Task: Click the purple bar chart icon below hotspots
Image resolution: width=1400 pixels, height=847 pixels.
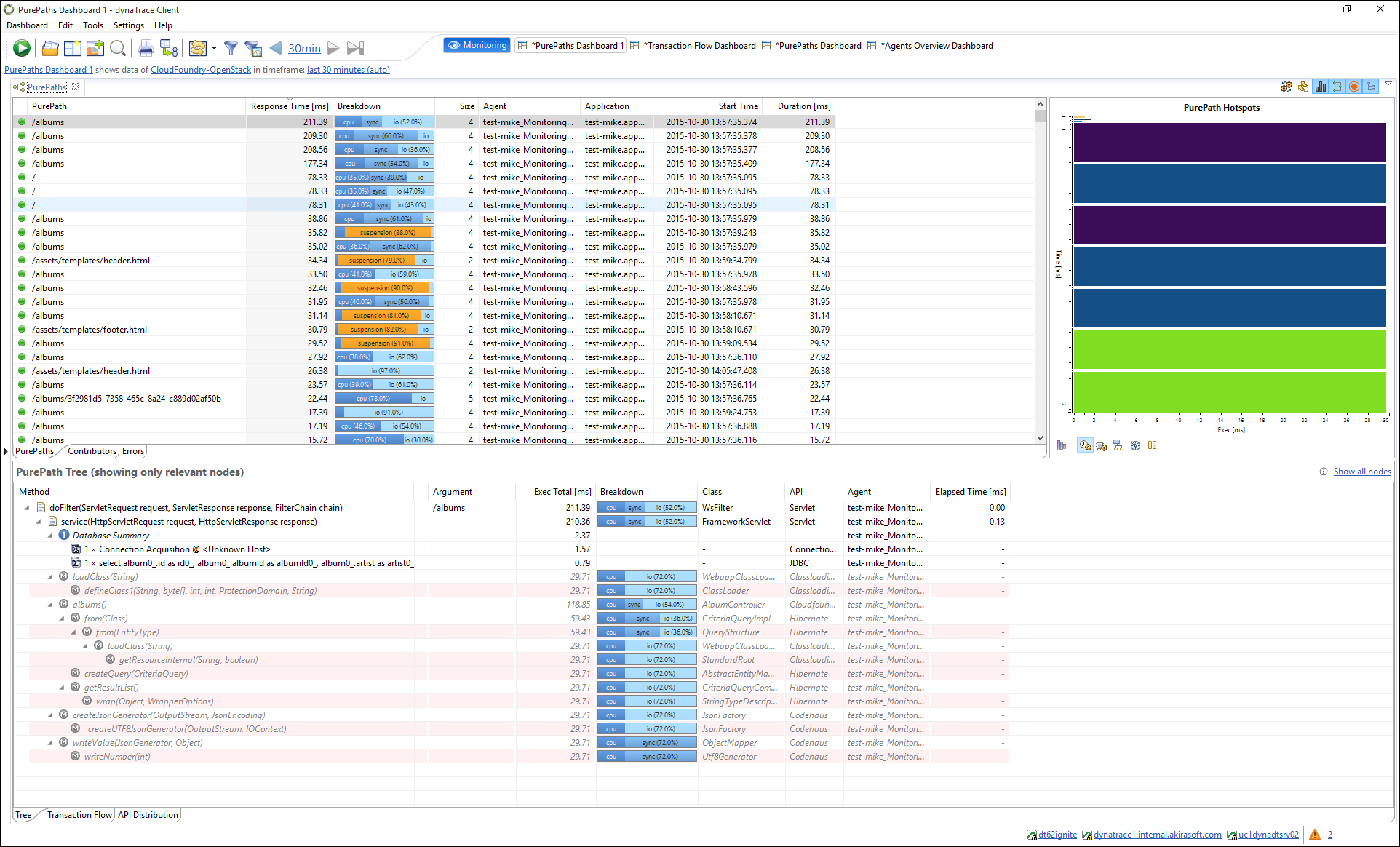Action: [x=1062, y=445]
